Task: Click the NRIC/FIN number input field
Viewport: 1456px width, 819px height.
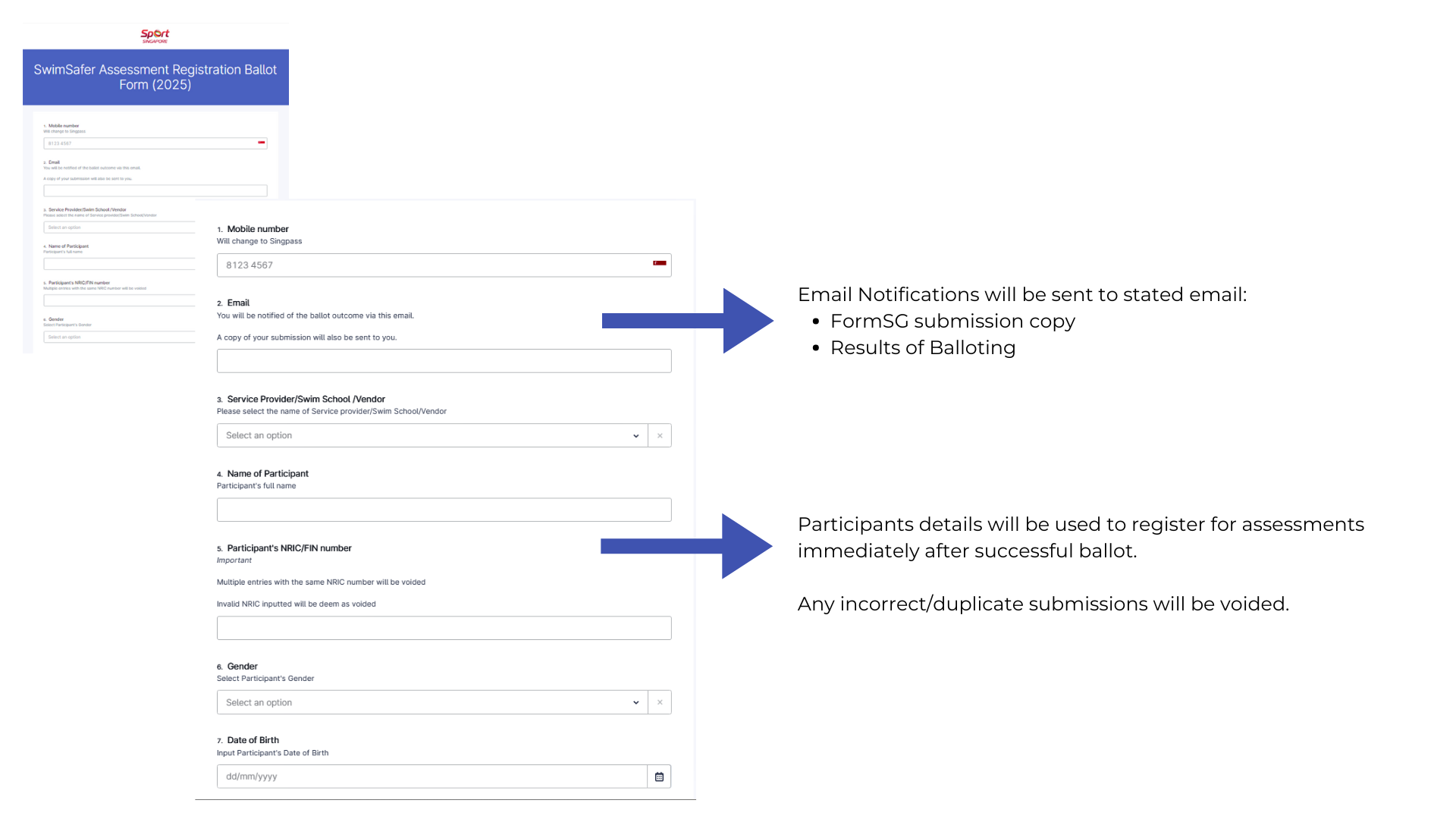Action: tap(444, 627)
